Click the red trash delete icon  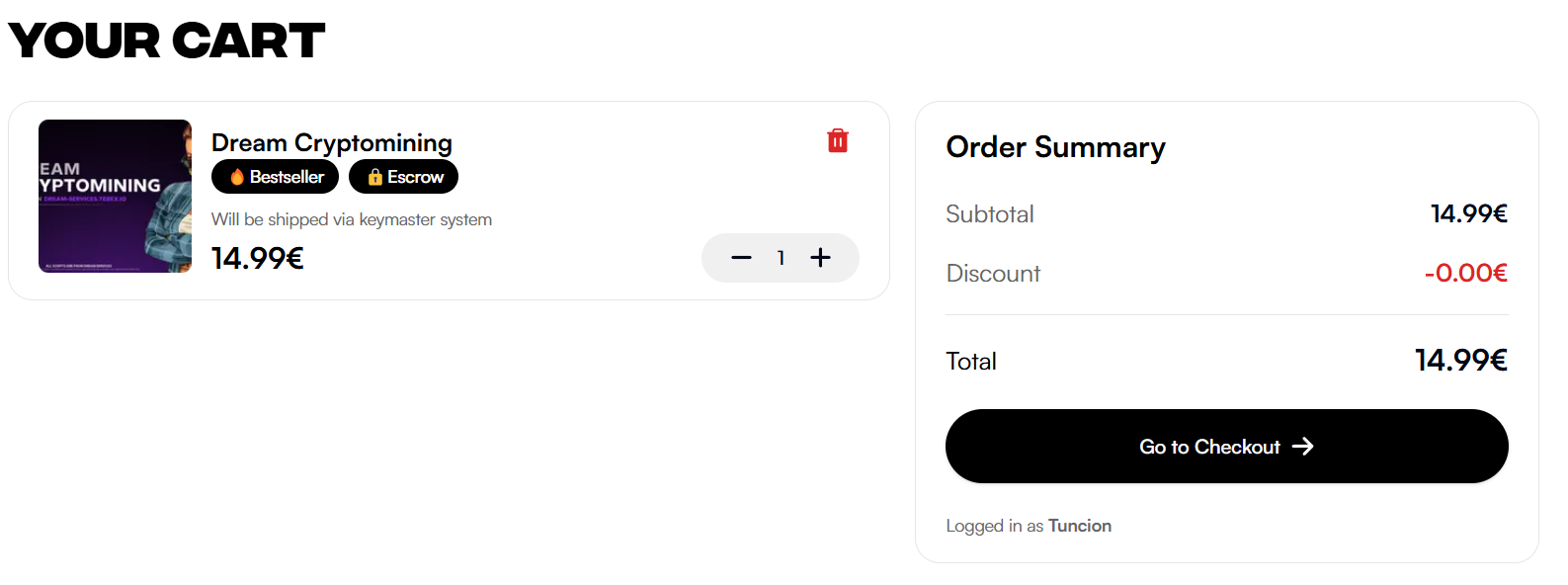(838, 140)
